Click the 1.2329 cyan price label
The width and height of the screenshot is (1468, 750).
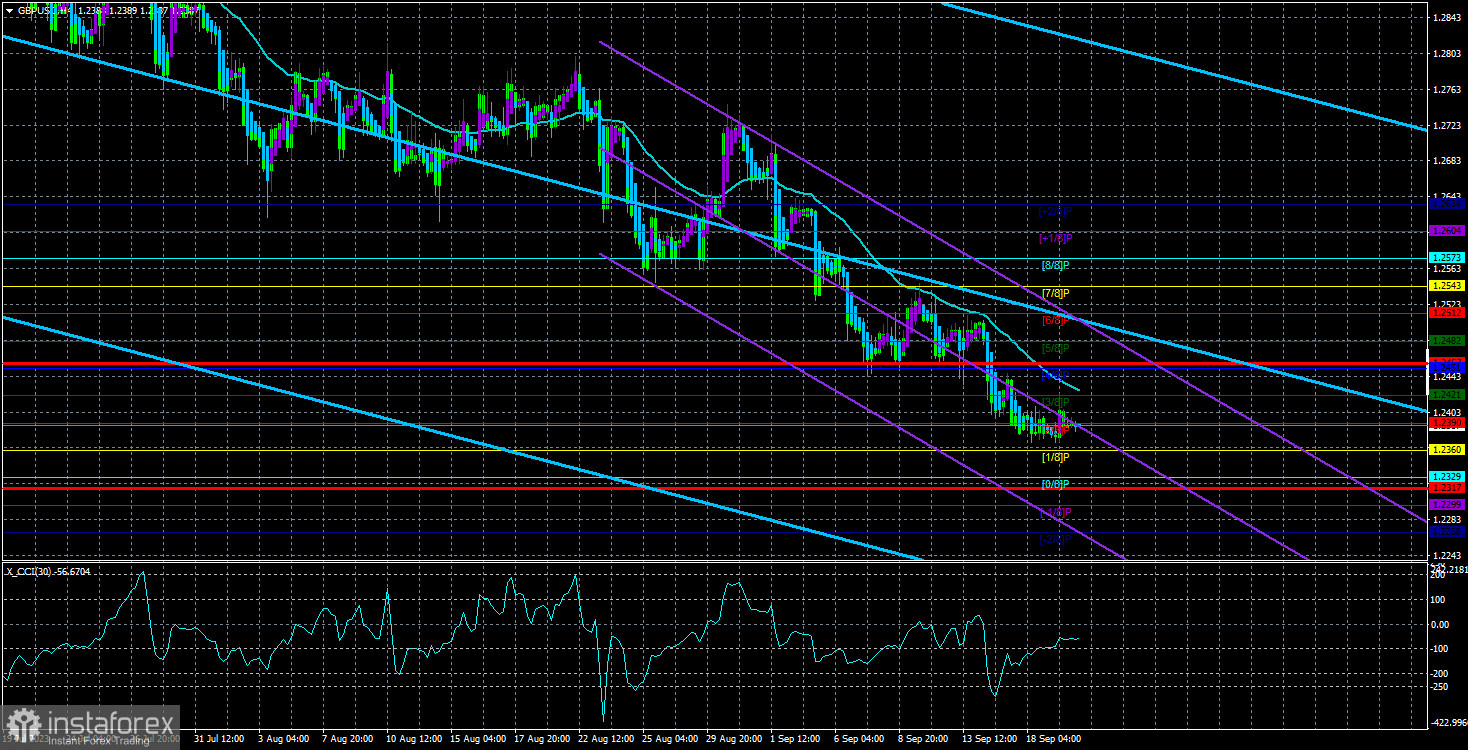click(1448, 477)
